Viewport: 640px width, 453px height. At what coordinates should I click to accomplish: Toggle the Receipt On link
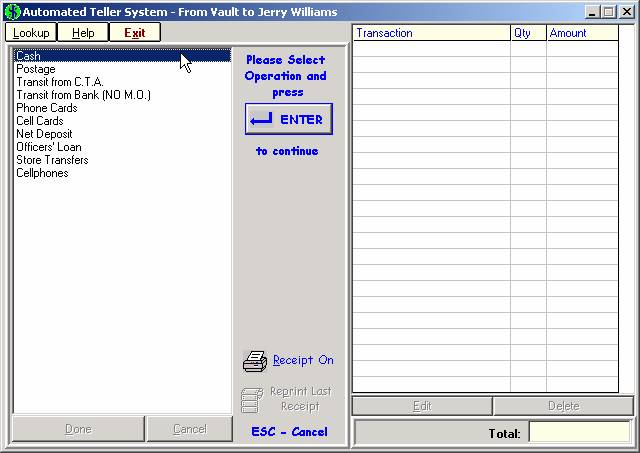(303, 360)
